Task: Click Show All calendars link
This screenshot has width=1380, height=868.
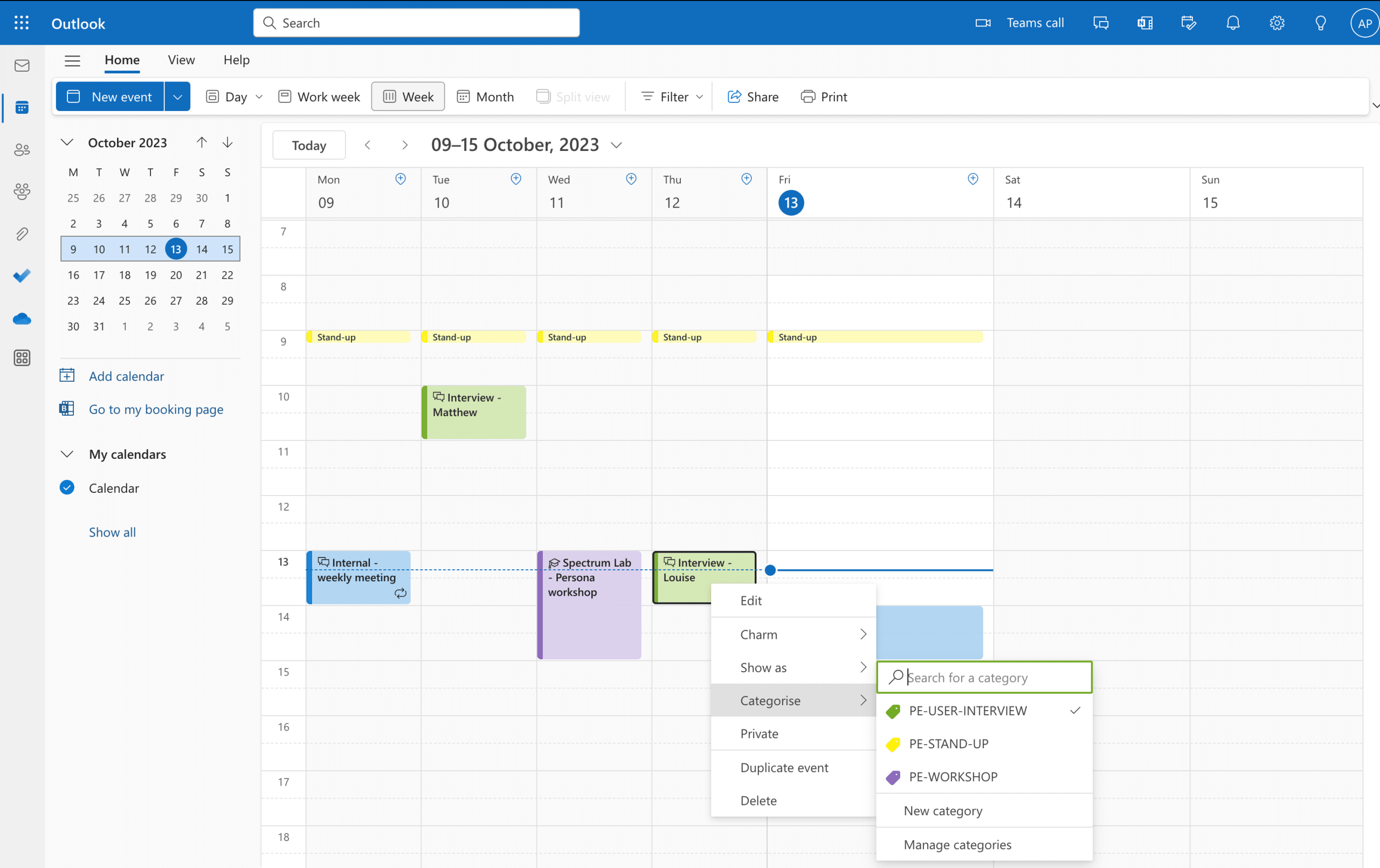Action: [x=112, y=531]
